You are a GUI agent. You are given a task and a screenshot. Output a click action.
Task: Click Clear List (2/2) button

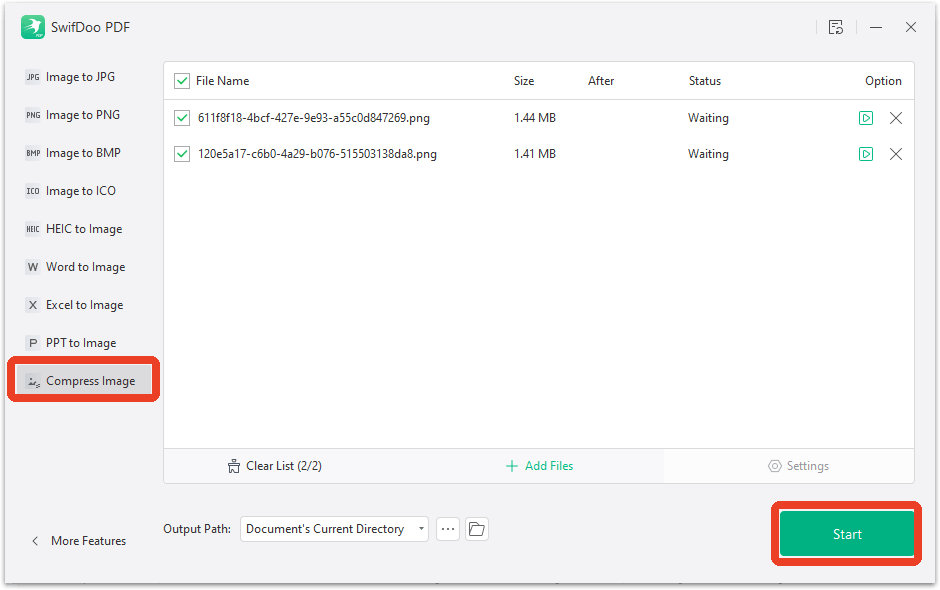(275, 466)
